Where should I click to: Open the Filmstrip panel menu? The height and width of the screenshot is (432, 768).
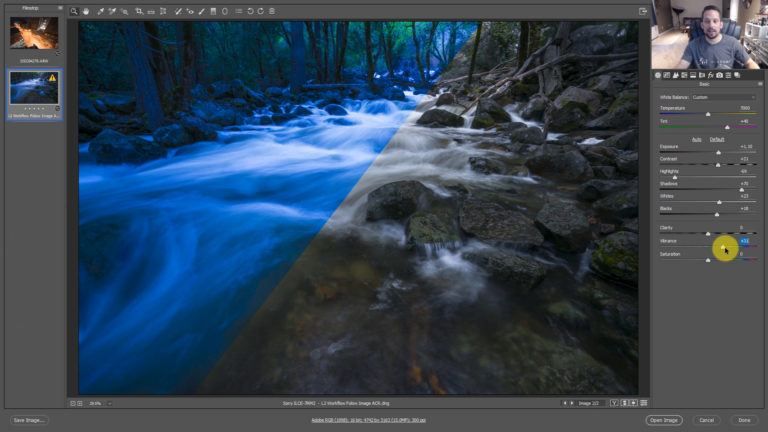point(60,8)
